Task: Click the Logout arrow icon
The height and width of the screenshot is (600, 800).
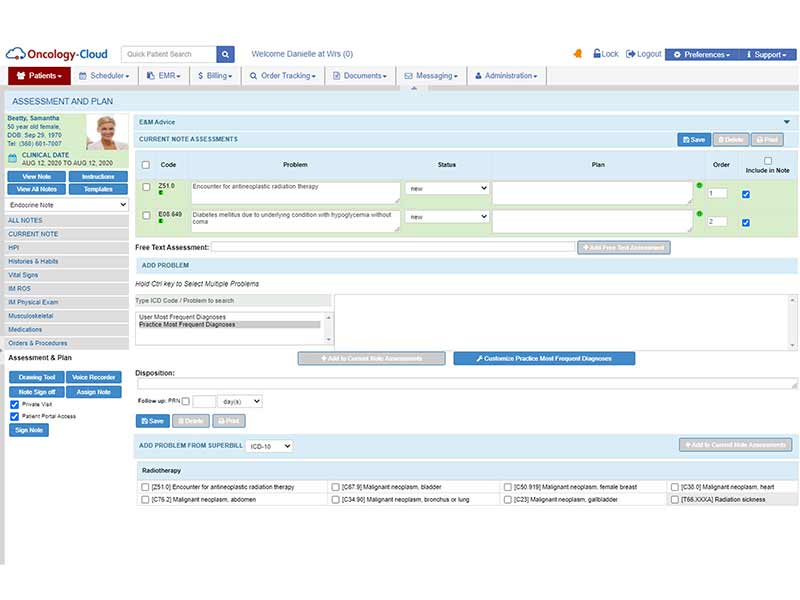Action: (x=631, y=54)
